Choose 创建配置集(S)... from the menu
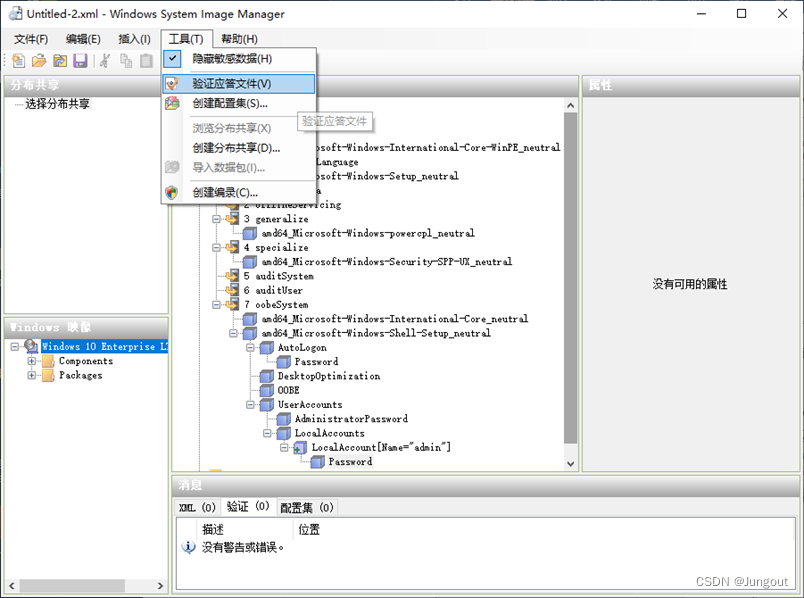Viewport: 804px width, 598px height. [x=238, y=104]
